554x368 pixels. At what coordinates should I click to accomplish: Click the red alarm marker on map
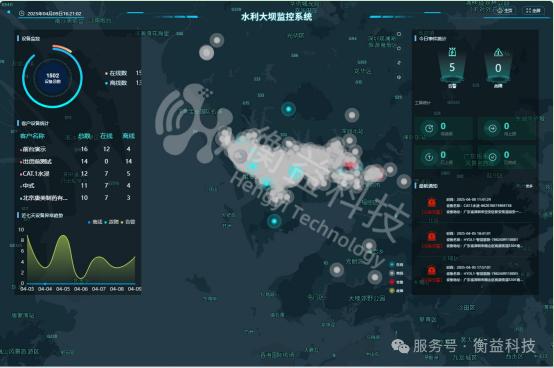coord(350,165)
